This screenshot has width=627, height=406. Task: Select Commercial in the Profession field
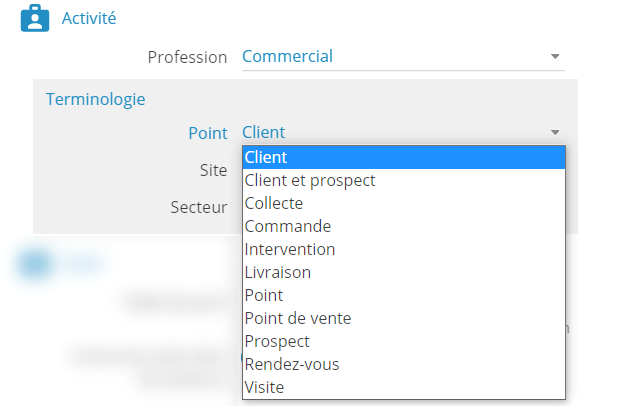(x=403, y=56)
